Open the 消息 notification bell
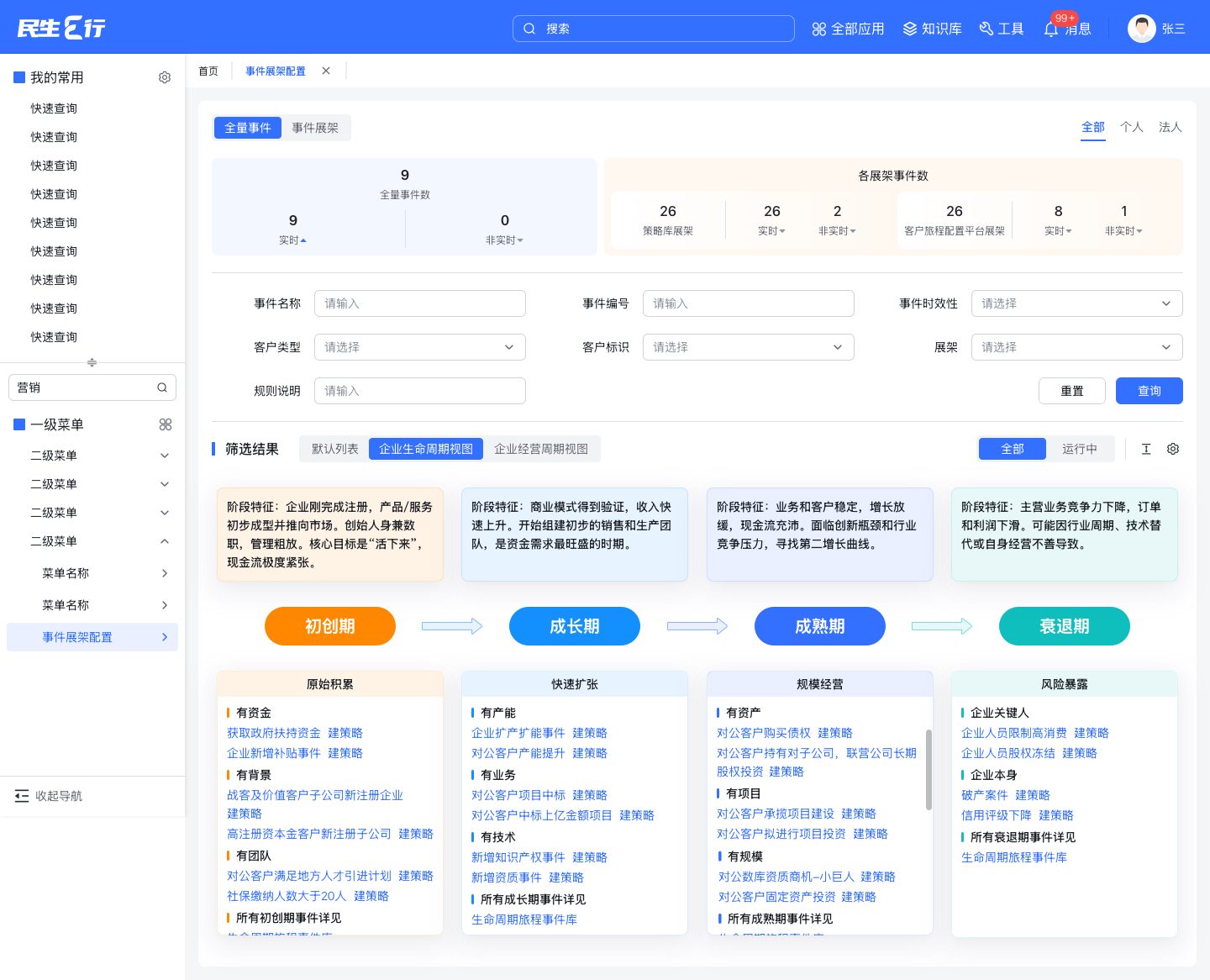The height and width of the screenshot is (980, 1210). pyautogui.click(x=1051, y=29)
